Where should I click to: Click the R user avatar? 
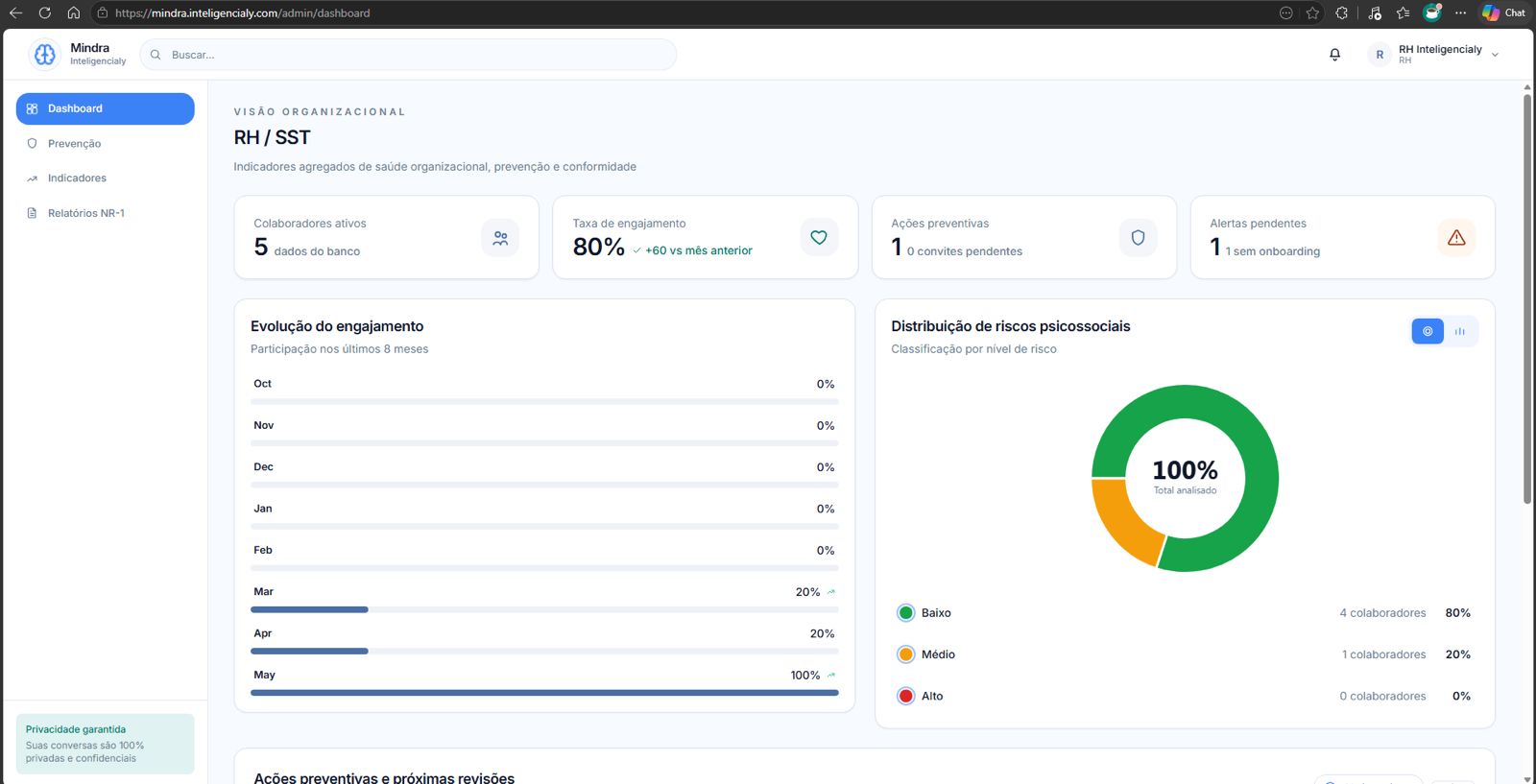pos(1380,55)
